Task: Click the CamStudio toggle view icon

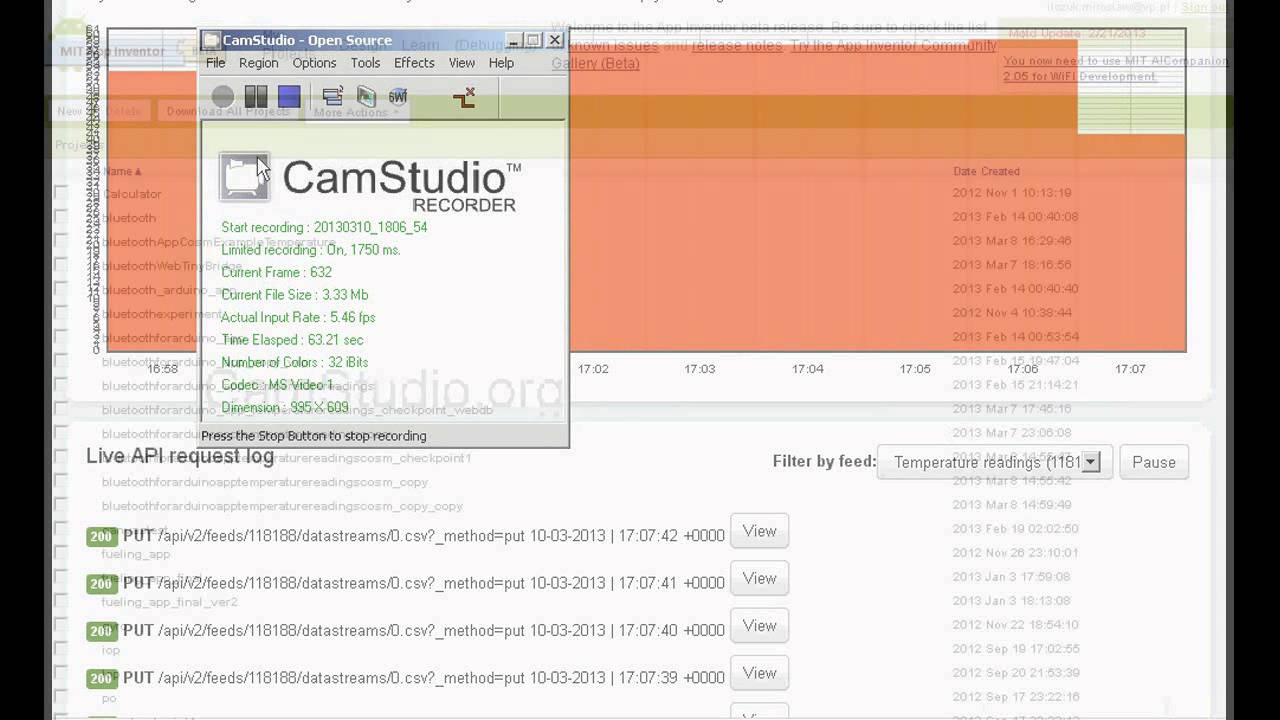Action: tap(333, 96)
